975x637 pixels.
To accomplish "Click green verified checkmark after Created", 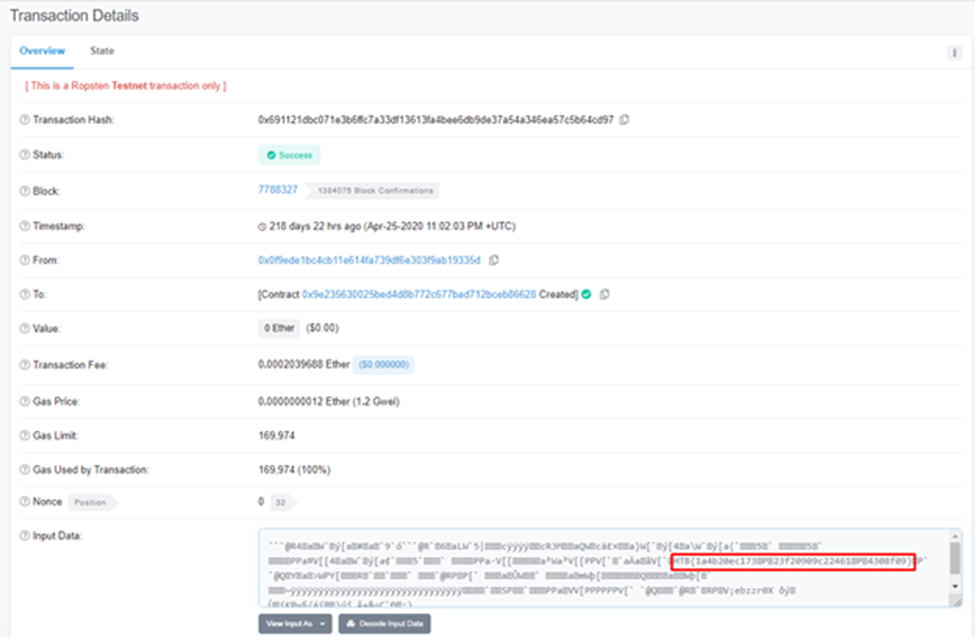I will coord(586,294).
